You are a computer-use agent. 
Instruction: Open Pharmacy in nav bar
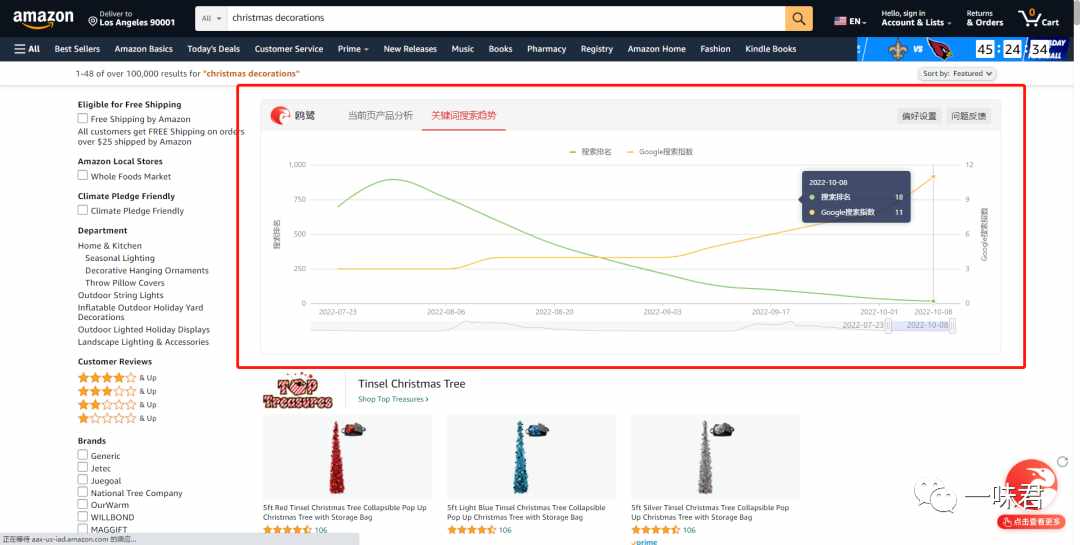[546, 49]
